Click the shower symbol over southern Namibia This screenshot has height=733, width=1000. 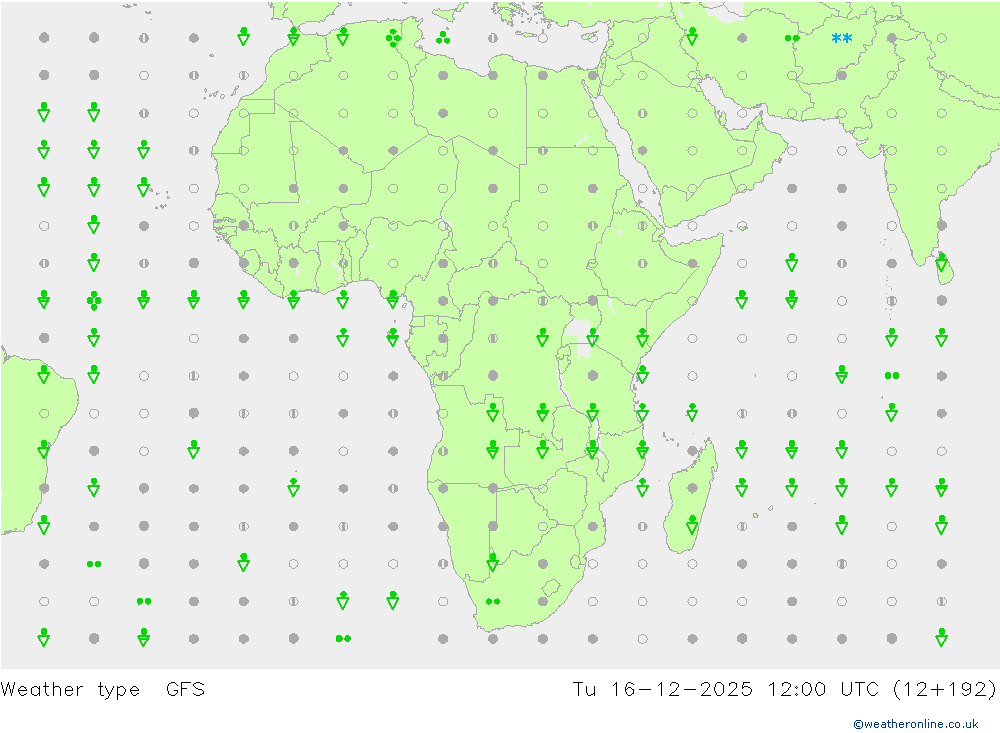pyautogui.click(x=492, y=561)
